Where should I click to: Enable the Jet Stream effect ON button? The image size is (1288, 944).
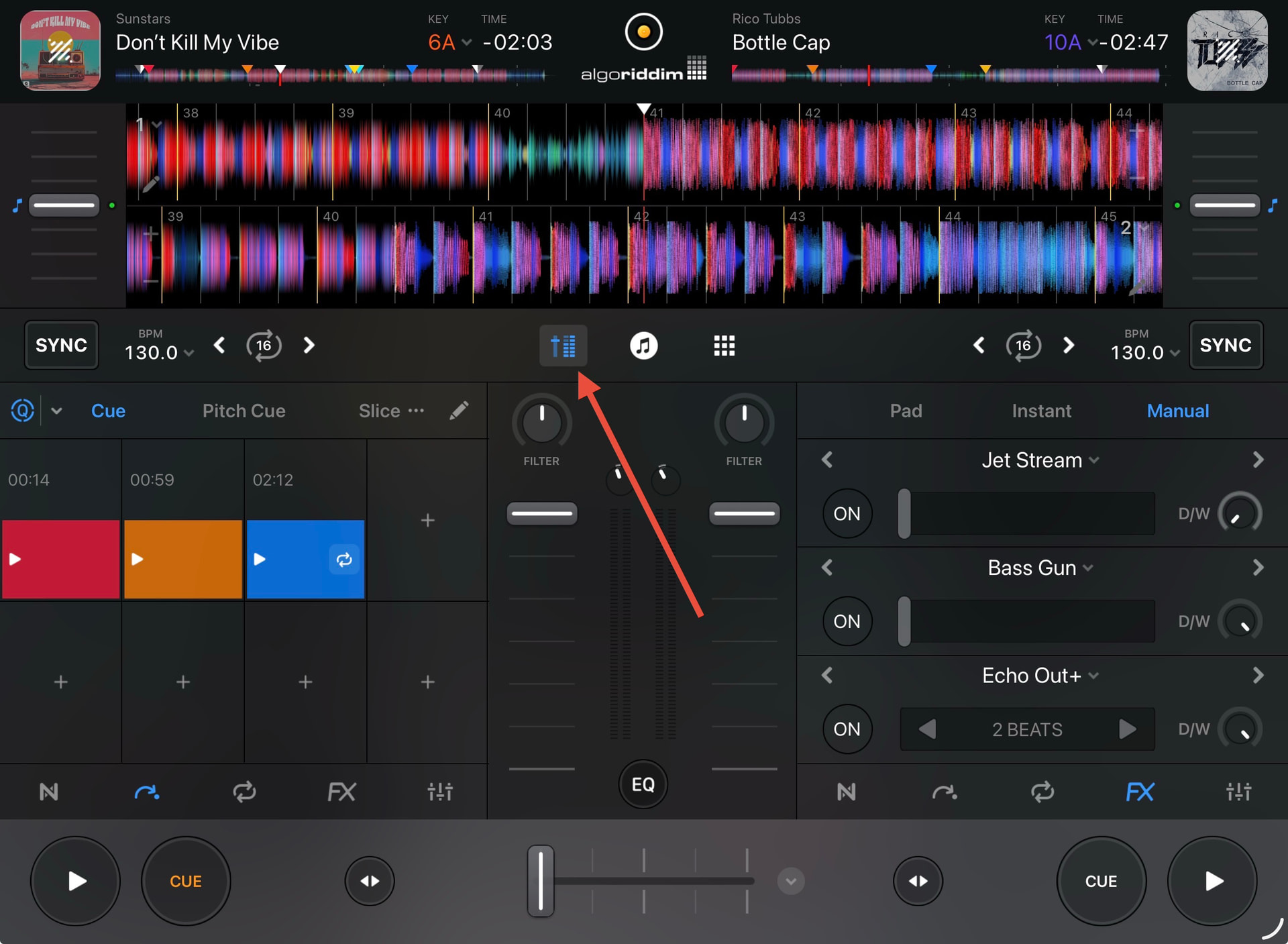coord(847,513)
